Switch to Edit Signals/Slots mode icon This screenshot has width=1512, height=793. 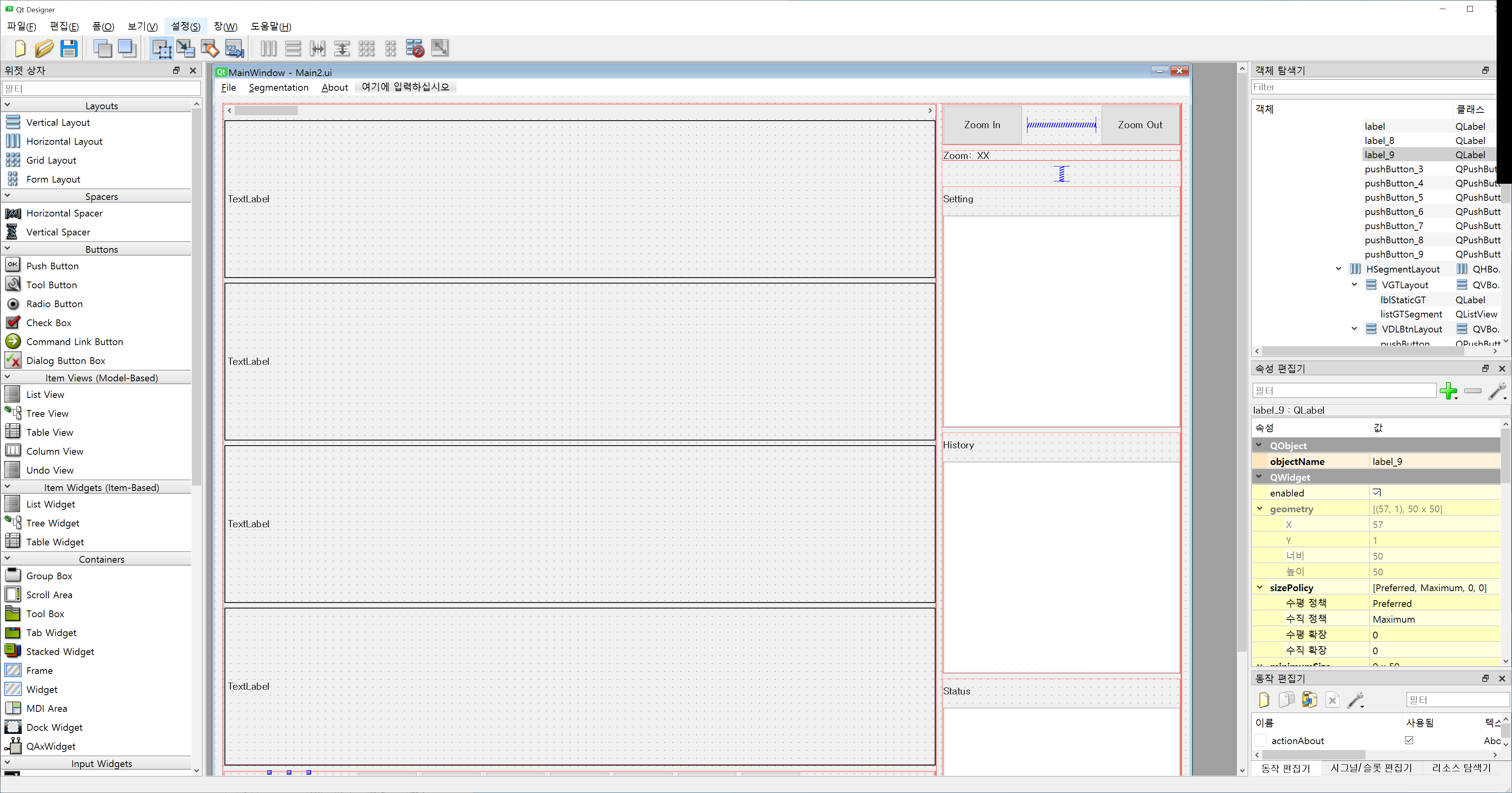pos(185,49)
